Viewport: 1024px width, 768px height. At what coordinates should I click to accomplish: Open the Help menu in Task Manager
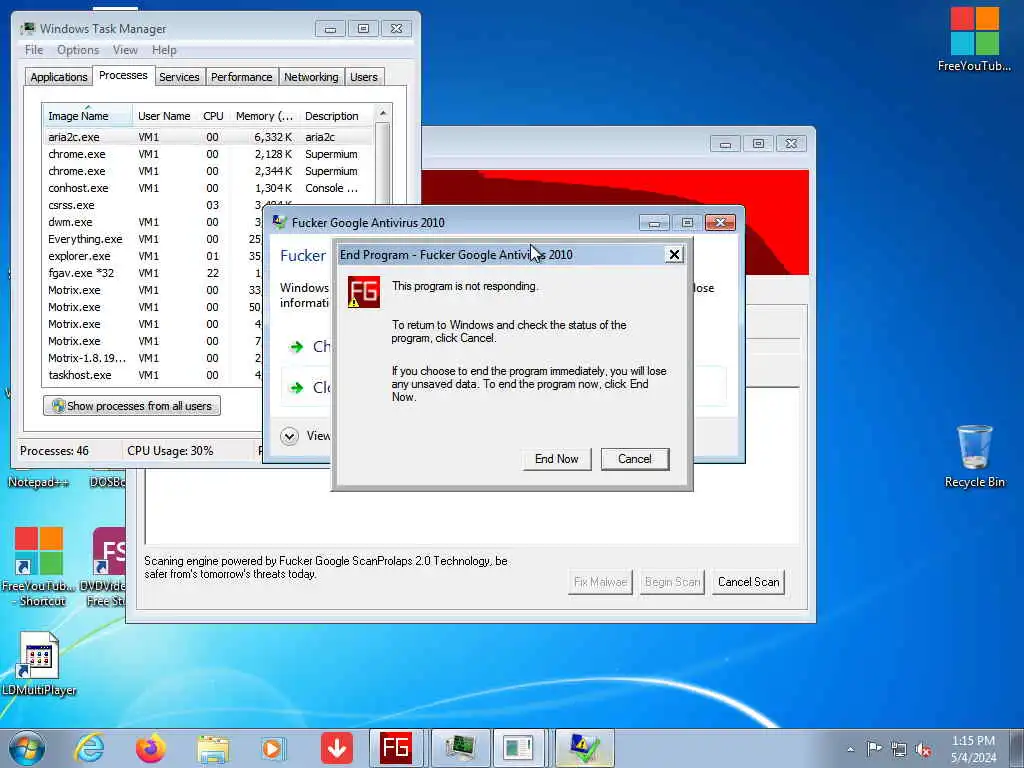(x=164, y=50)
